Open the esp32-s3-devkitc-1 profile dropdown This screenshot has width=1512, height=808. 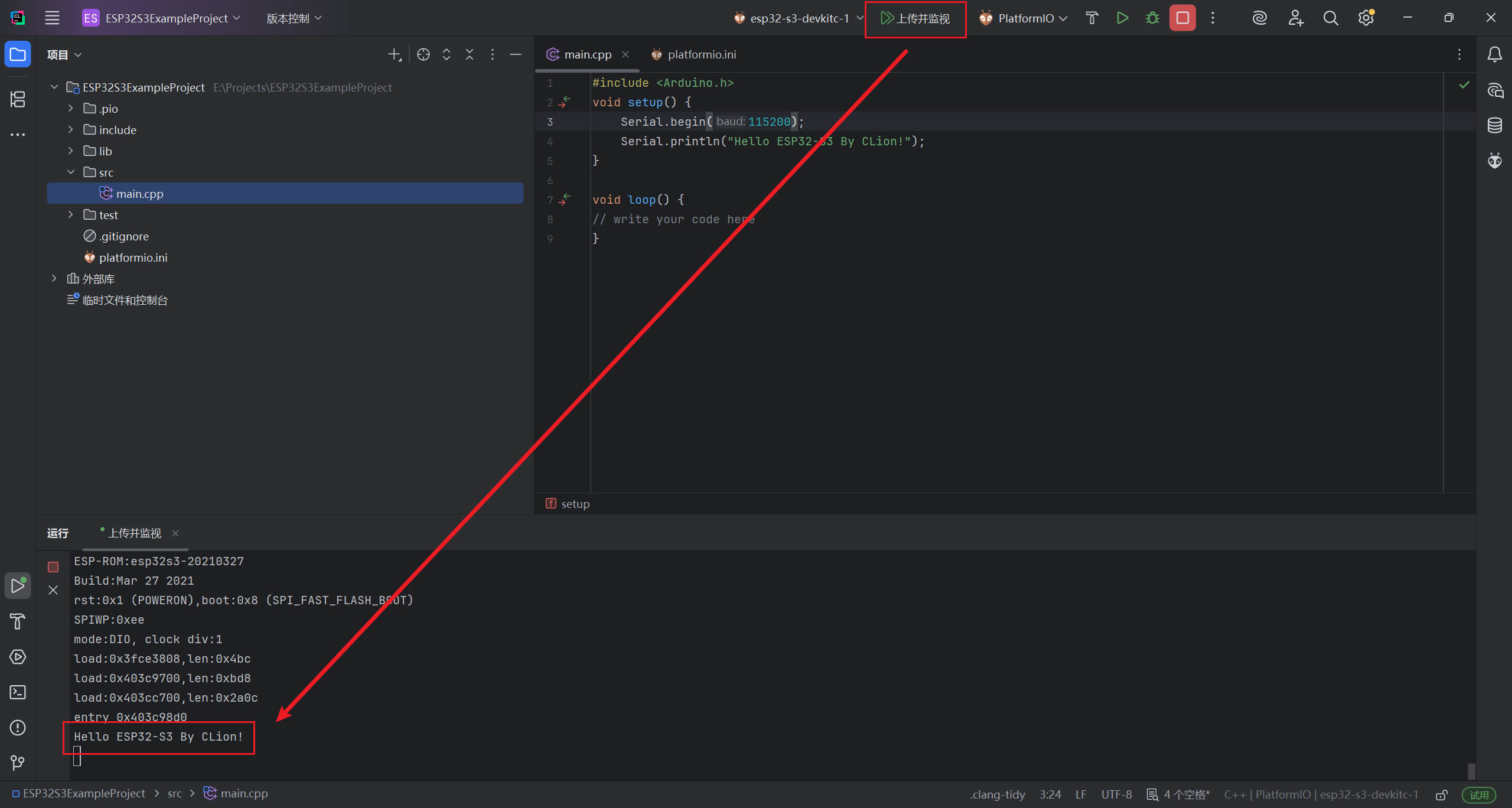coord(799,18)
